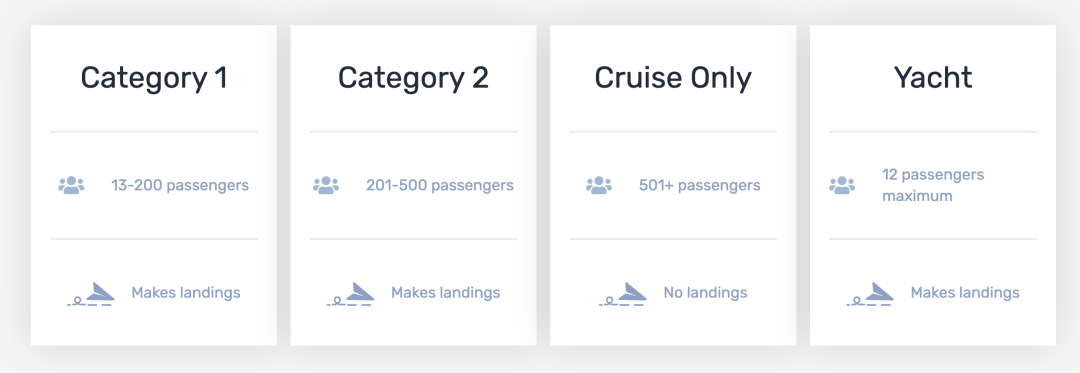Click Makes landings in Yacht card

(965, 293)
